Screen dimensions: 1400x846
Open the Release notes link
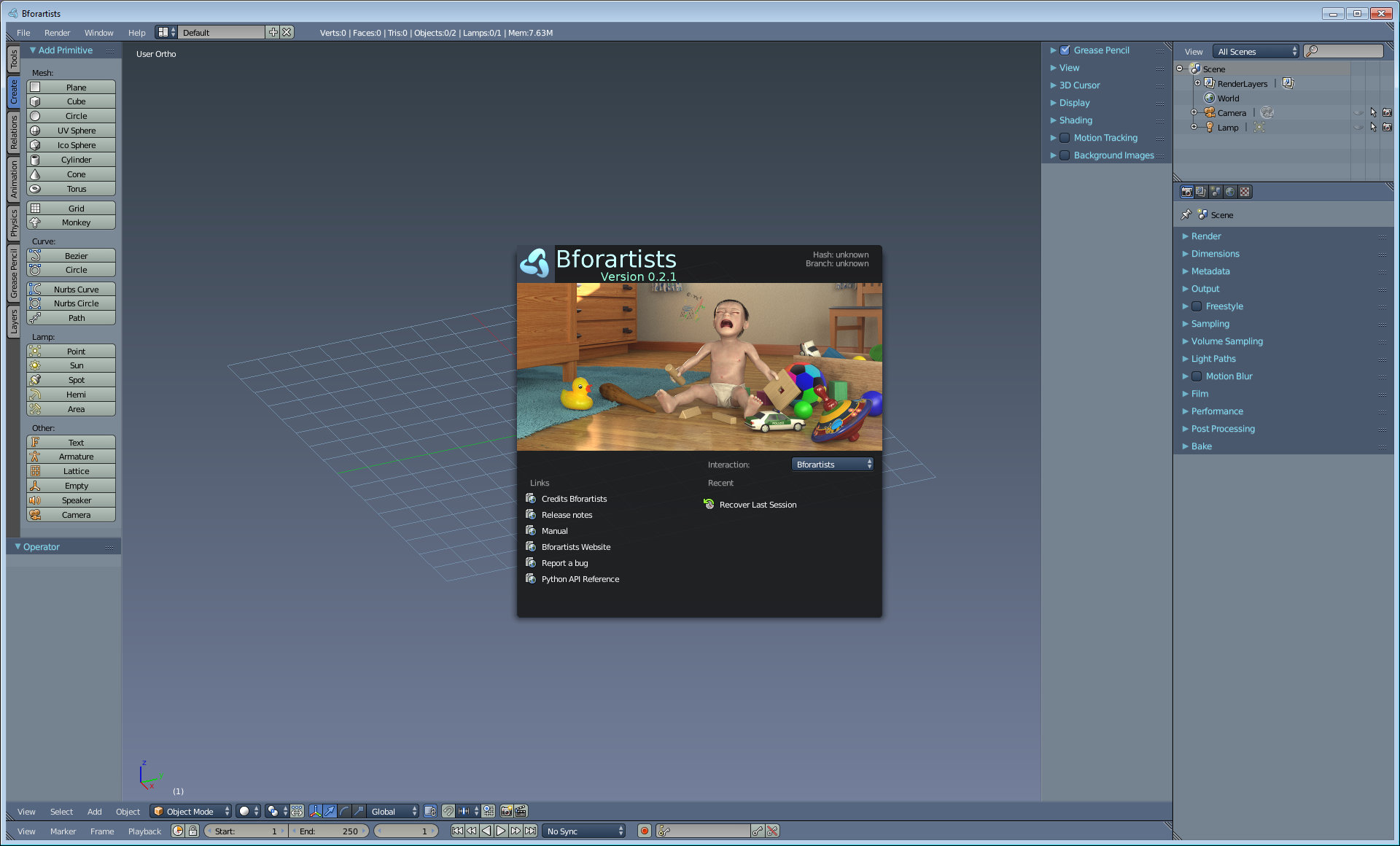coord(567,515)
